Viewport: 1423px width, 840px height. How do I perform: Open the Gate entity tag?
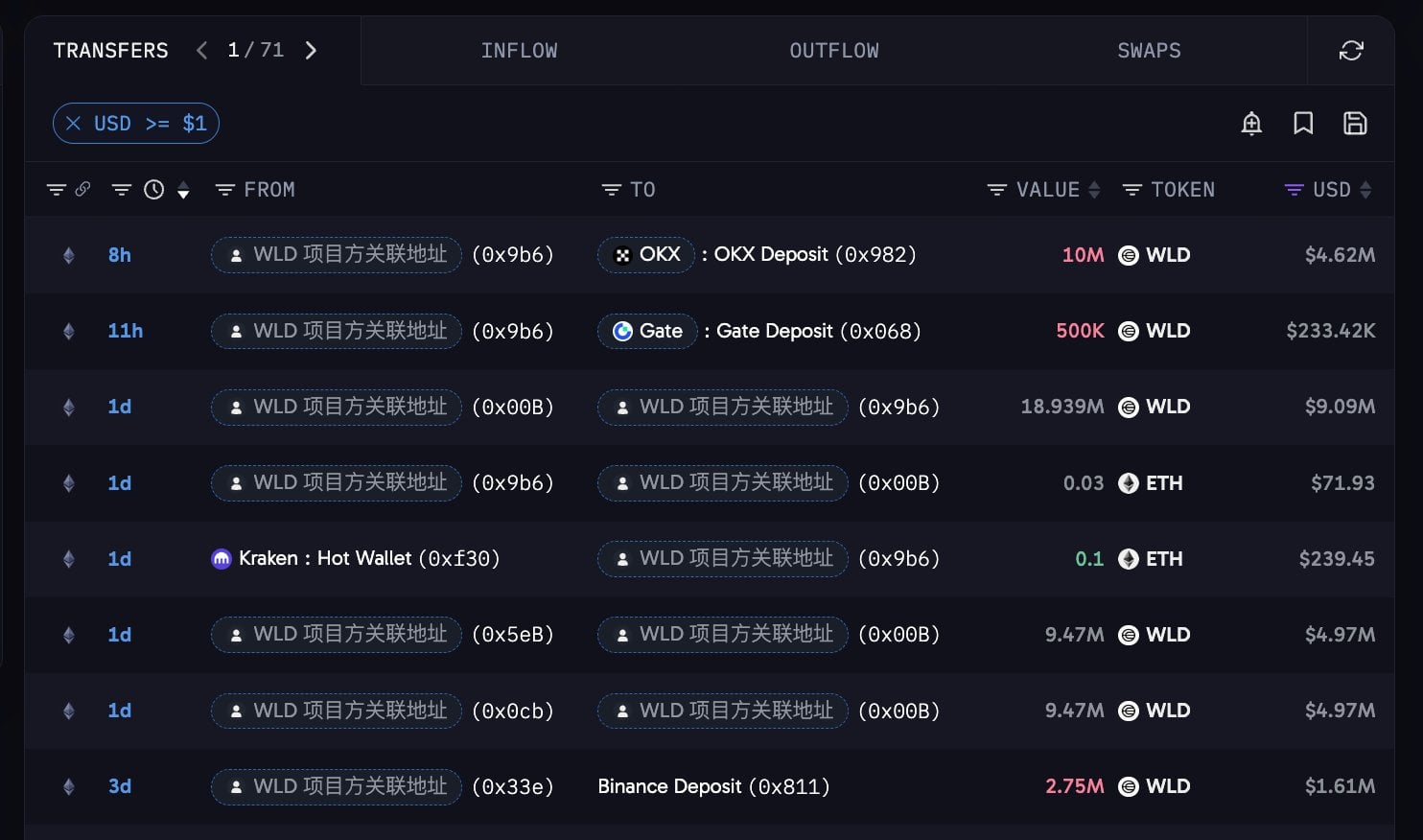pos(647,331)
